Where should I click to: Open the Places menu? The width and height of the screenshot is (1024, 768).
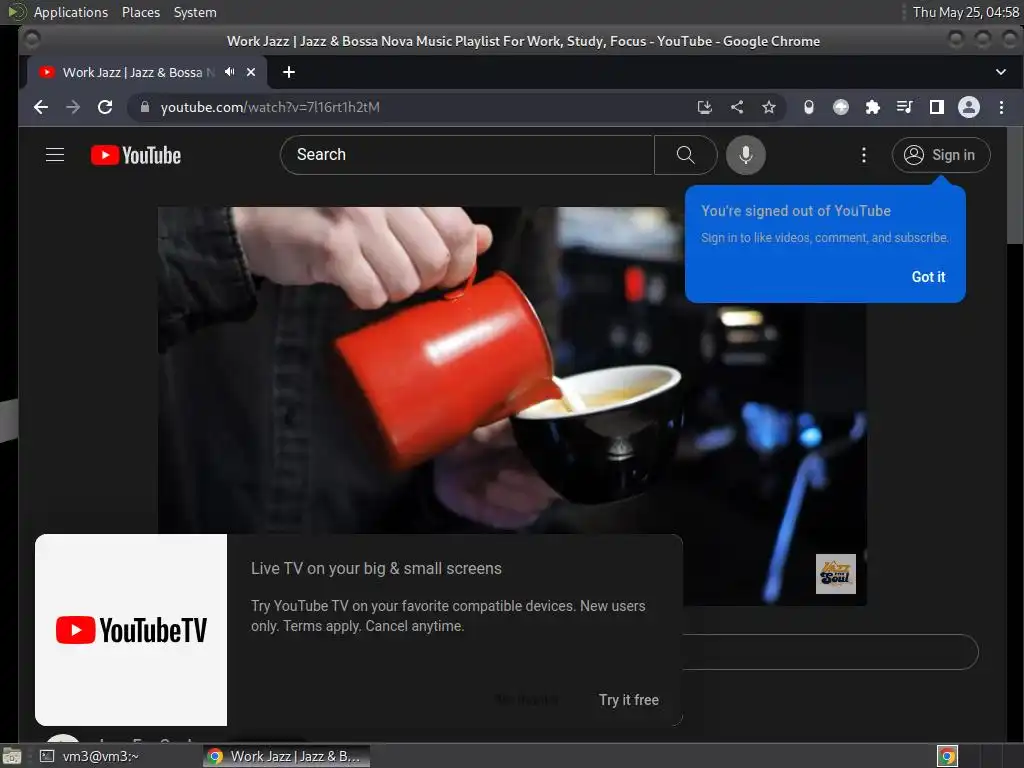tap(140, 12)
